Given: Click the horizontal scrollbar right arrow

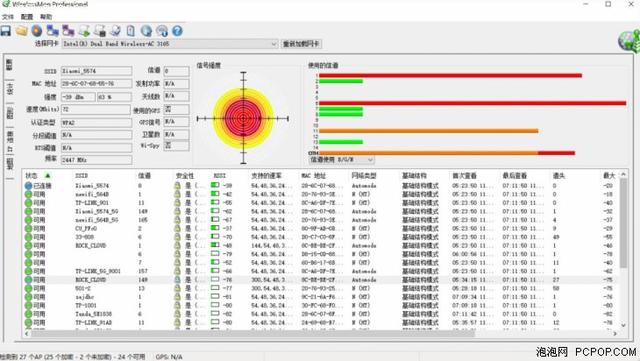Looking at the screenshot, I should point(615,334).
